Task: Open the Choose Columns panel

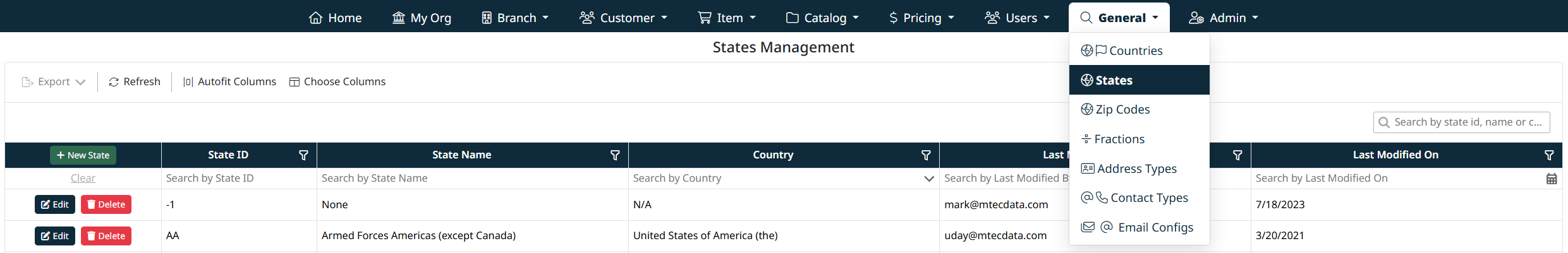Action: tap(337, 82)
